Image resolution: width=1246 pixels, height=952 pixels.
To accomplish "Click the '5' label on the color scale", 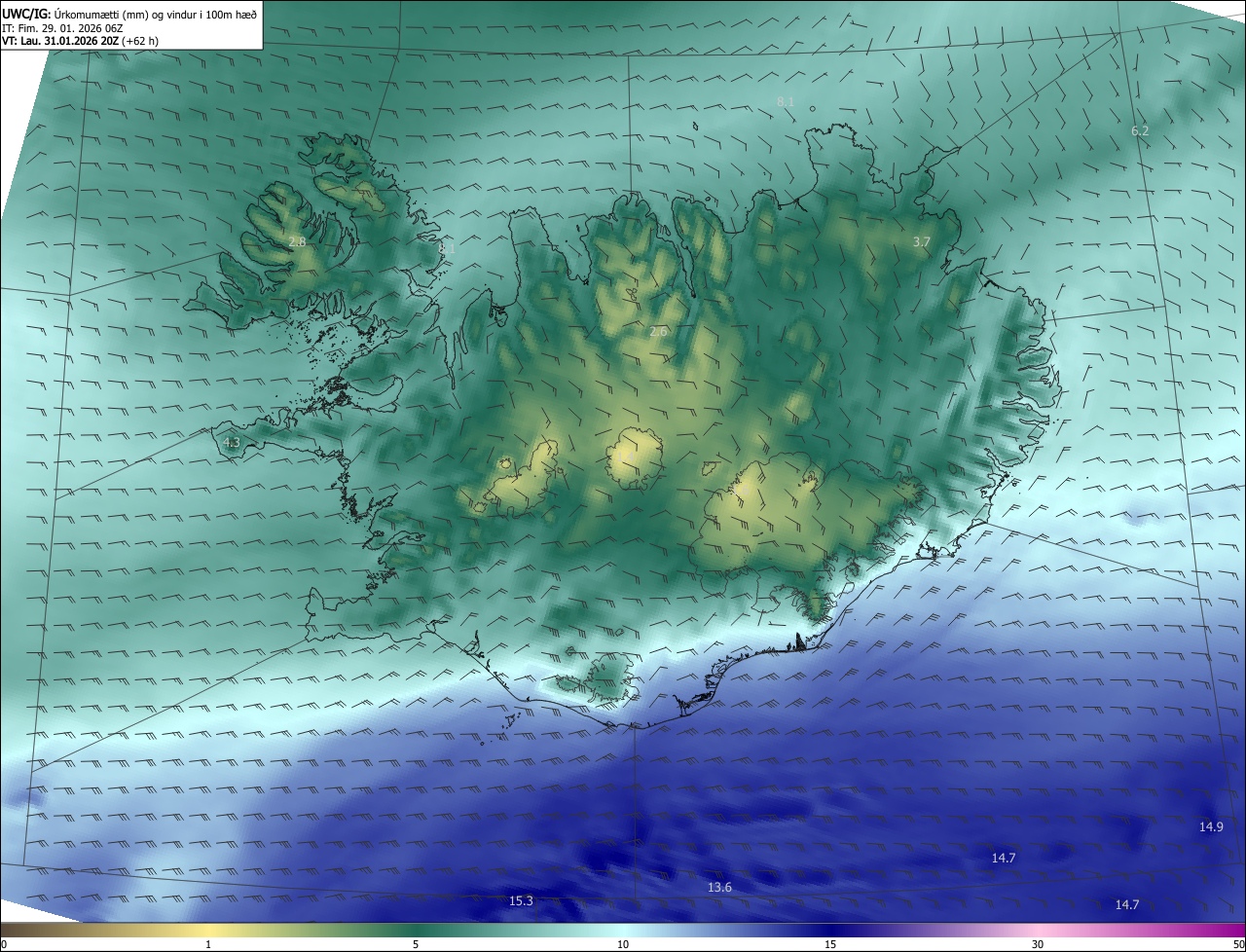I will (x=416, y=944).
